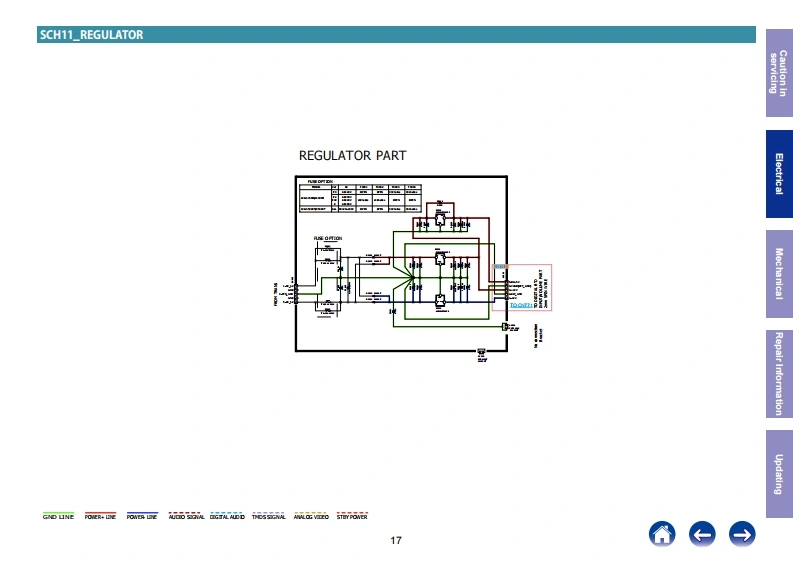Select the Repair Information tab
The image size is (793, 561).
(779, 374)
